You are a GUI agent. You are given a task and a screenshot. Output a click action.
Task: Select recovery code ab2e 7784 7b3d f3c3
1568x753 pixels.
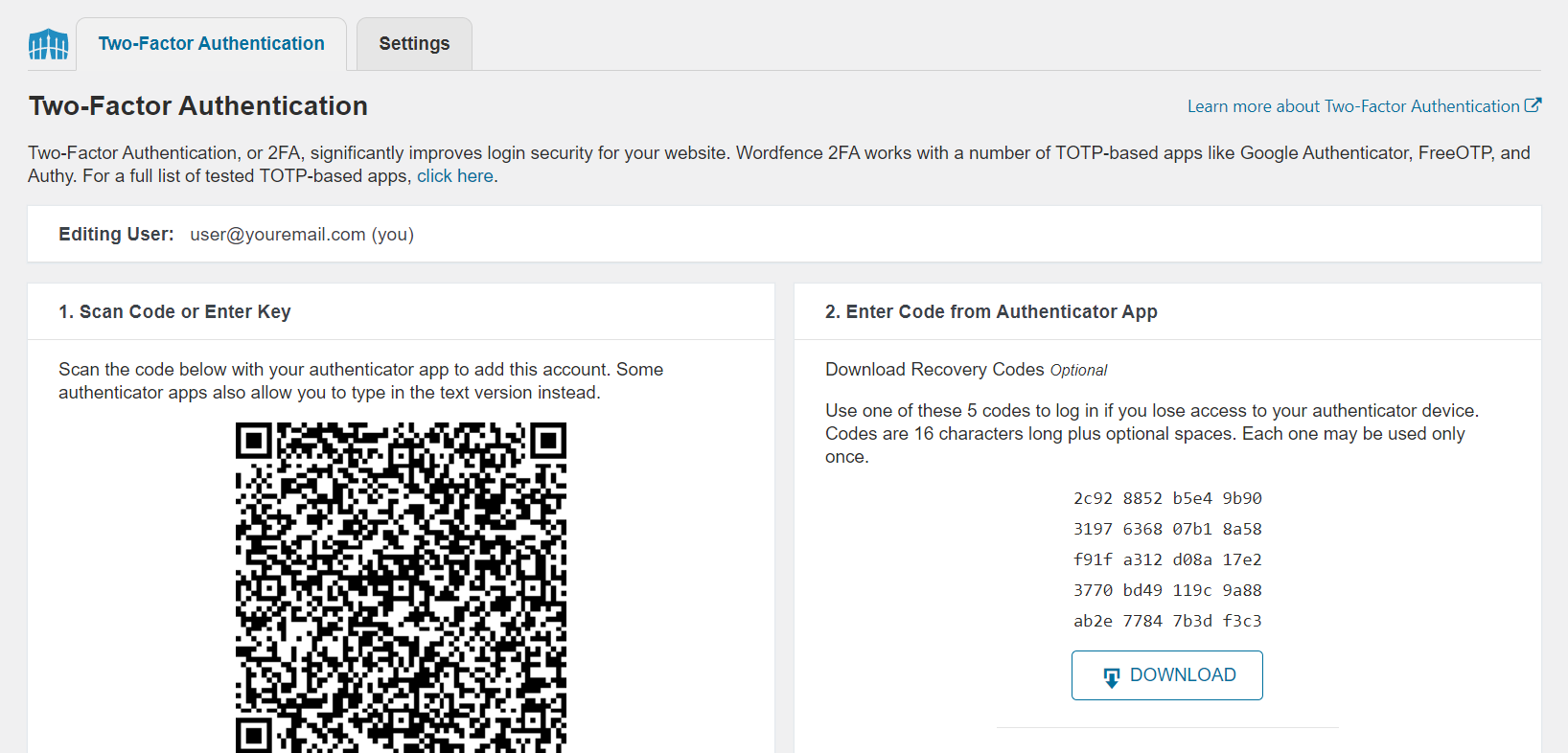pos(1167,621)
